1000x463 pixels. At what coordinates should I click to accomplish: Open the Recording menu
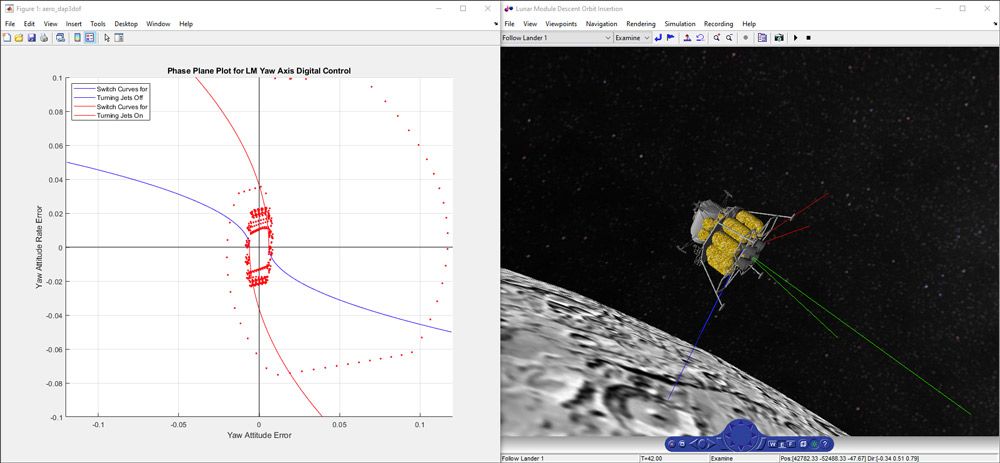coord(719,24)
